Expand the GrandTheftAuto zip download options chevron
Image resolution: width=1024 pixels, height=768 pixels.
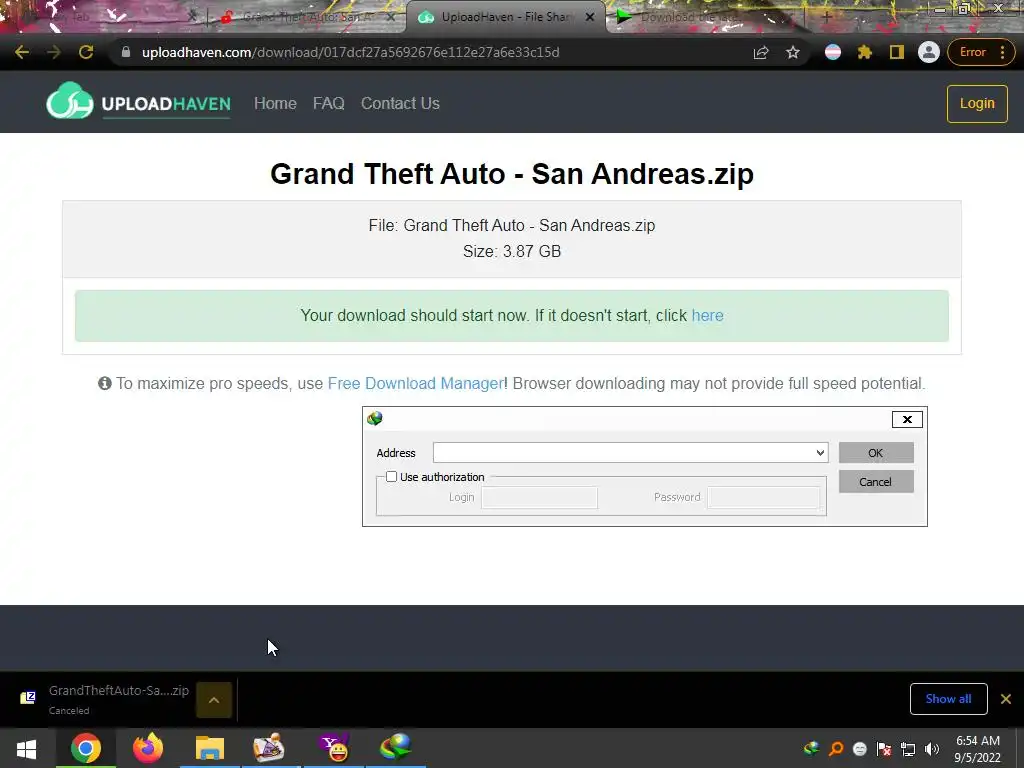[214, 699]
